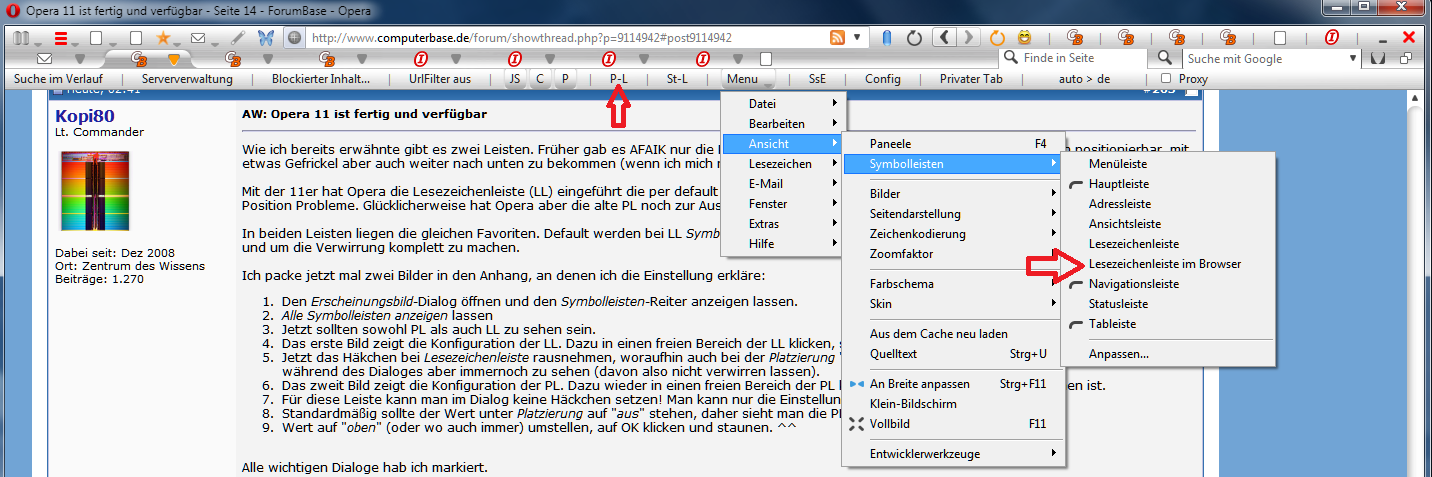This screenshot has height=477, width=1432.
Task: Click the orange circular reload icon
Action: point(997,38)
